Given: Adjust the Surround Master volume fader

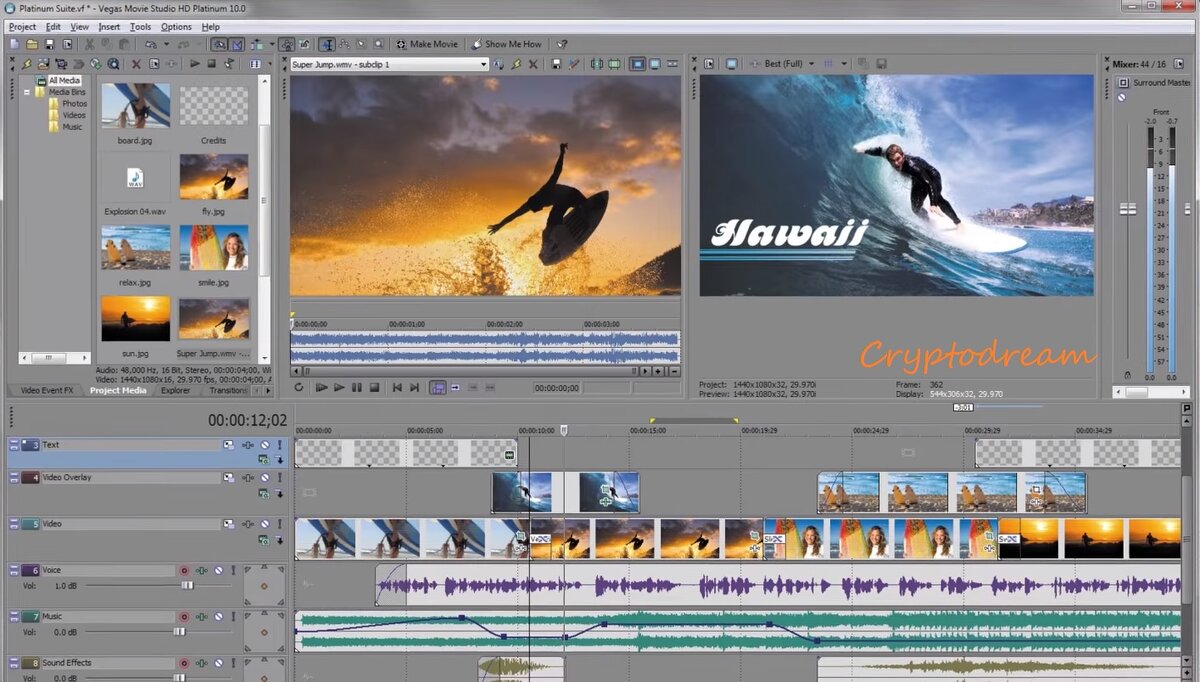Looking at the screenshot, I should click(1128, 209).
